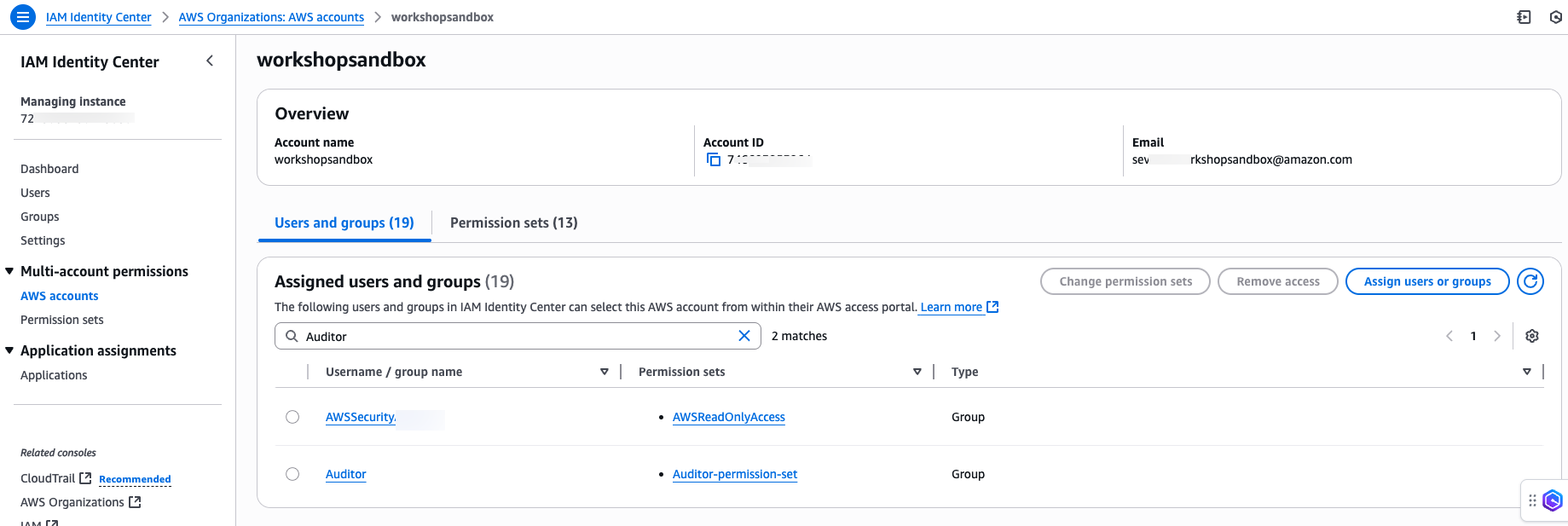Select the Auditor group radio button
This screenshot has width=1568, height=526.
pyautogui.click(x=292, y=474)
